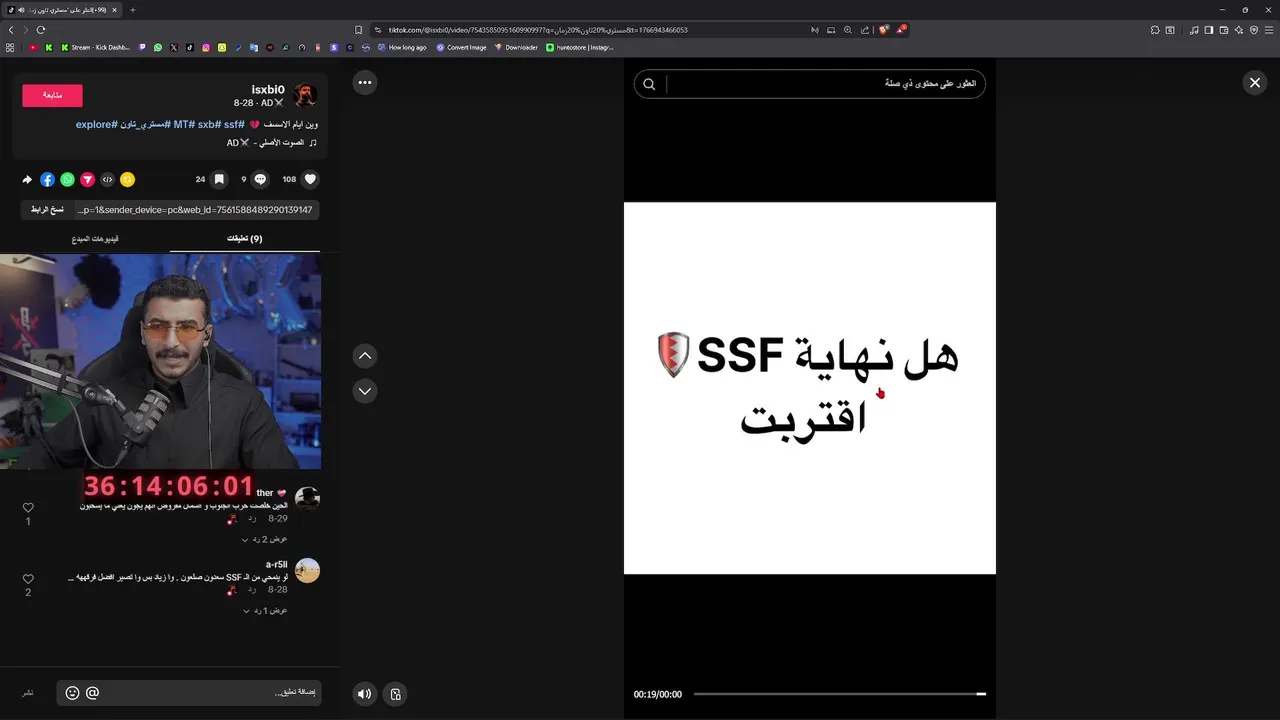Expand the 2 replies (عرض 2 رد)
The height and width of the screenshot is (720, 1280).
264,539
